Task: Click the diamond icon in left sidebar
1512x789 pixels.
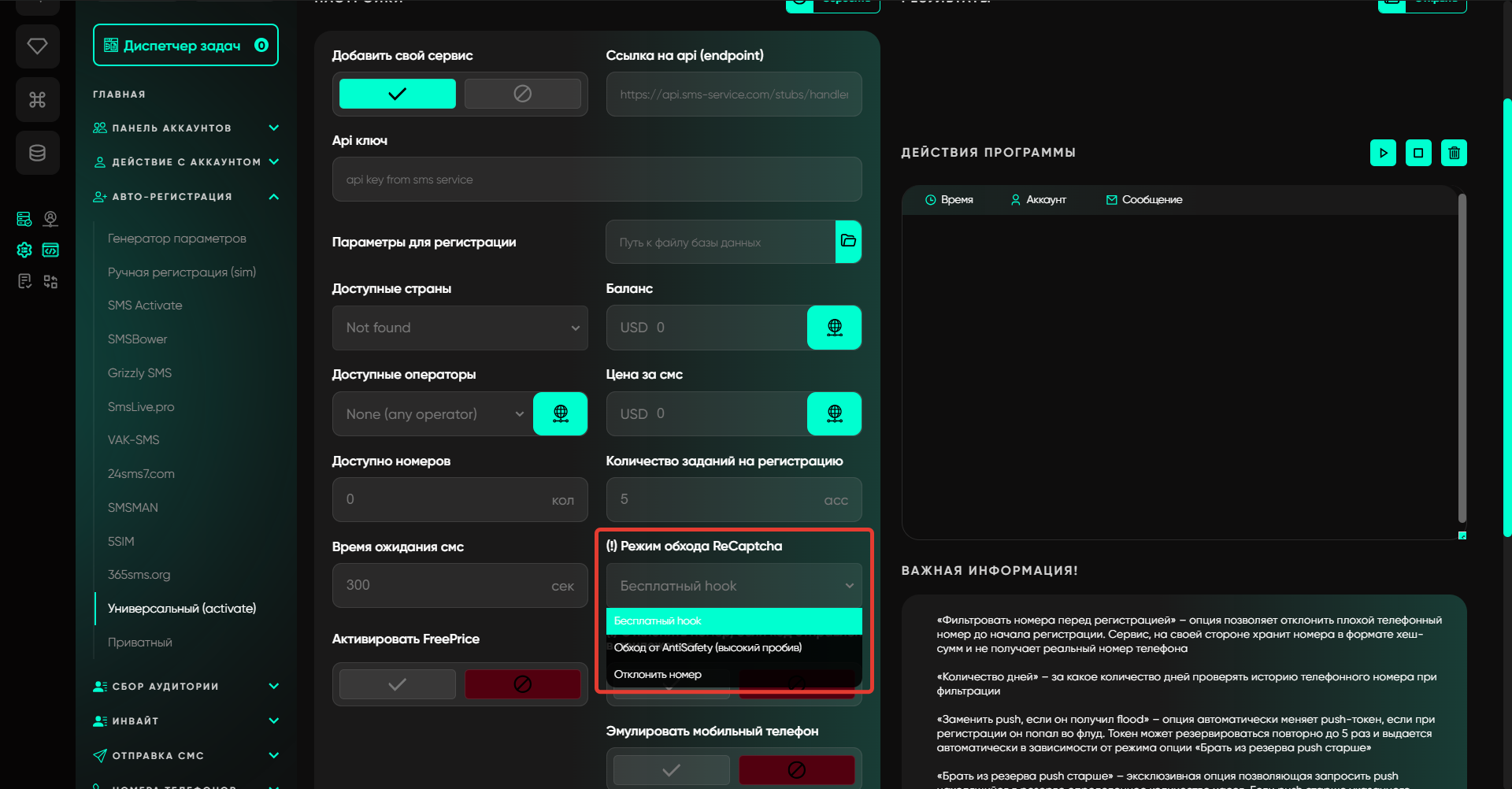Action: tap(37, 46)
